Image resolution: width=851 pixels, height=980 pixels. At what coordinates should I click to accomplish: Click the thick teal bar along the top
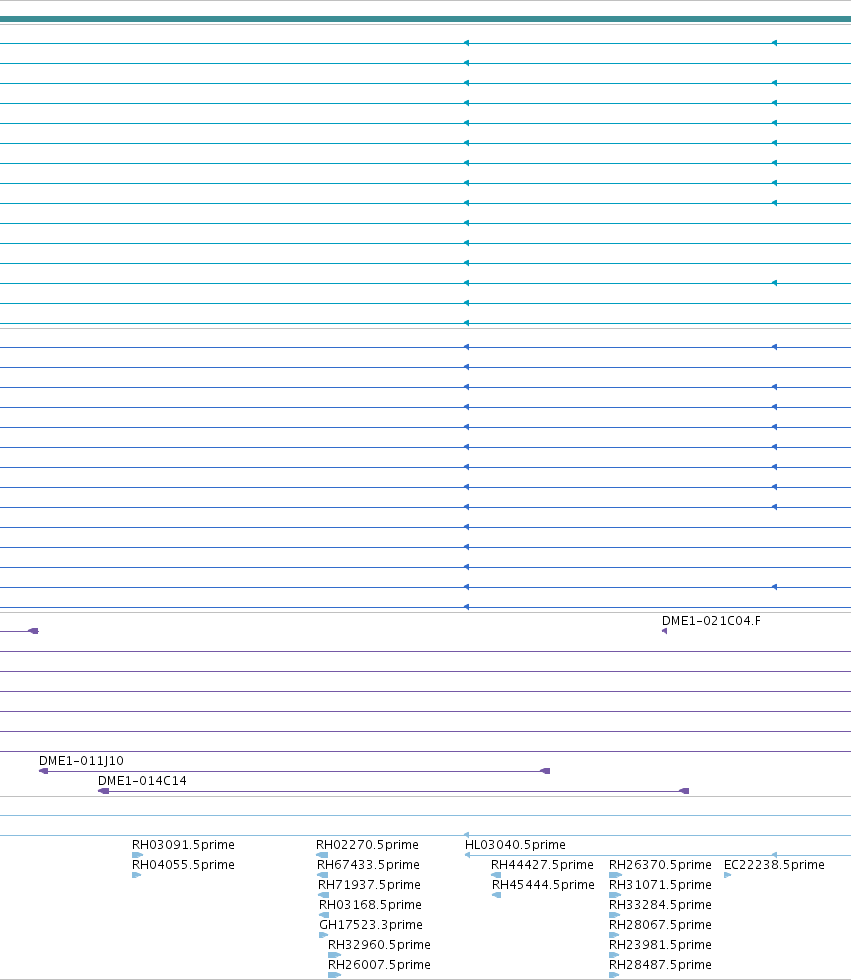click(426, 19)
